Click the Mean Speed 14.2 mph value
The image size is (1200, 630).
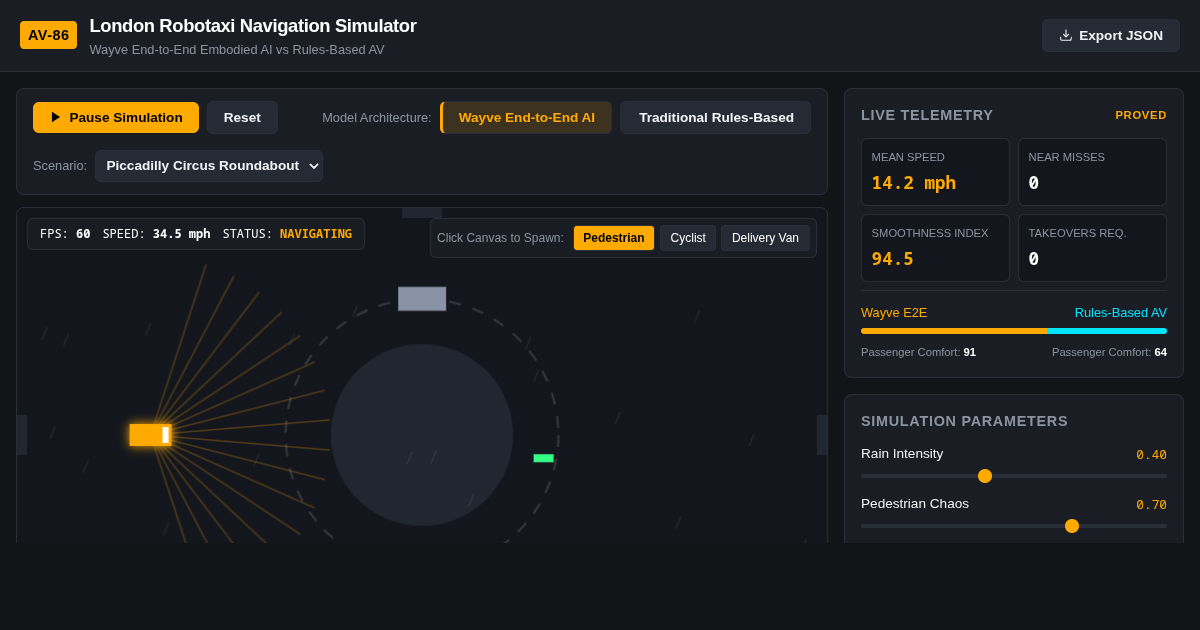pyautogui.click(x=913, y=183)
